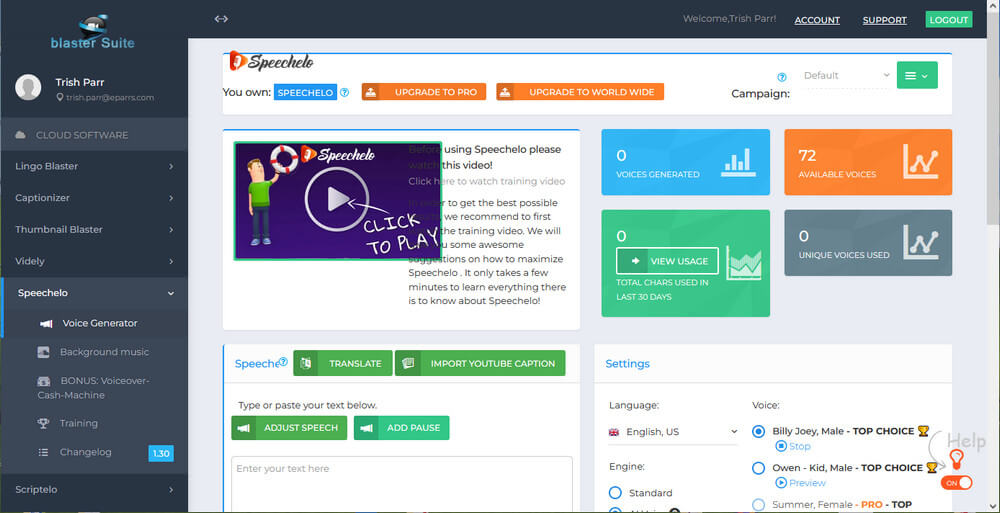Click the ADD PAUSE button
Image resolution: width=1000 pixels, height=513 pixels.
click(402, 428)
